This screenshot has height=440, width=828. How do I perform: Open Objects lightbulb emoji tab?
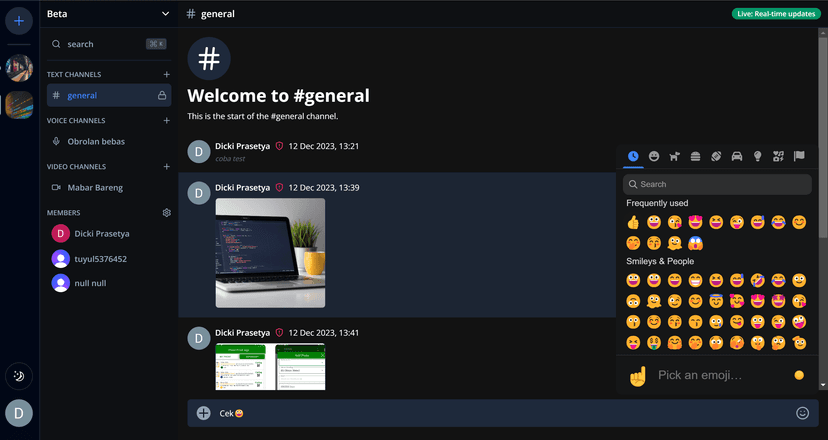pyautogui.click(x=758, y=156)
